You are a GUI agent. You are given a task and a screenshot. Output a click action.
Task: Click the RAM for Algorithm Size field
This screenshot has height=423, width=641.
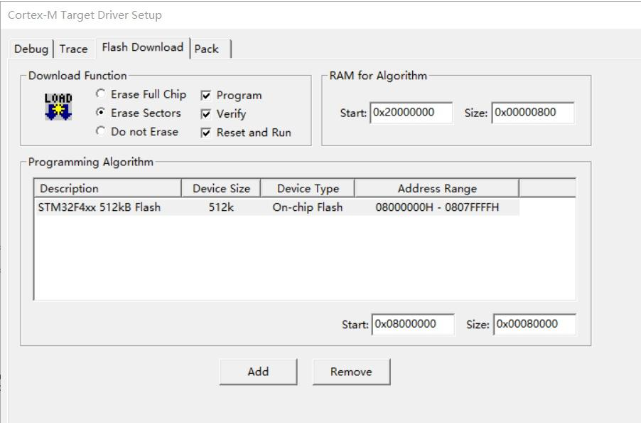(x=533, y=113)
